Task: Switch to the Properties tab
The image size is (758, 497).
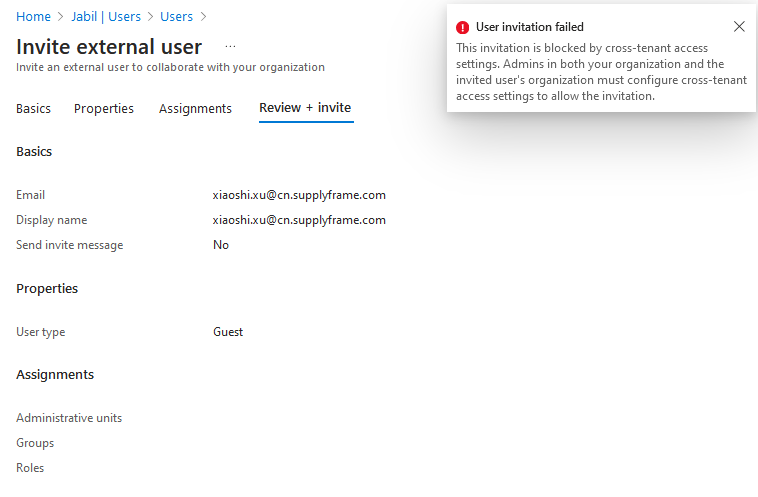Action: [104, 108]
